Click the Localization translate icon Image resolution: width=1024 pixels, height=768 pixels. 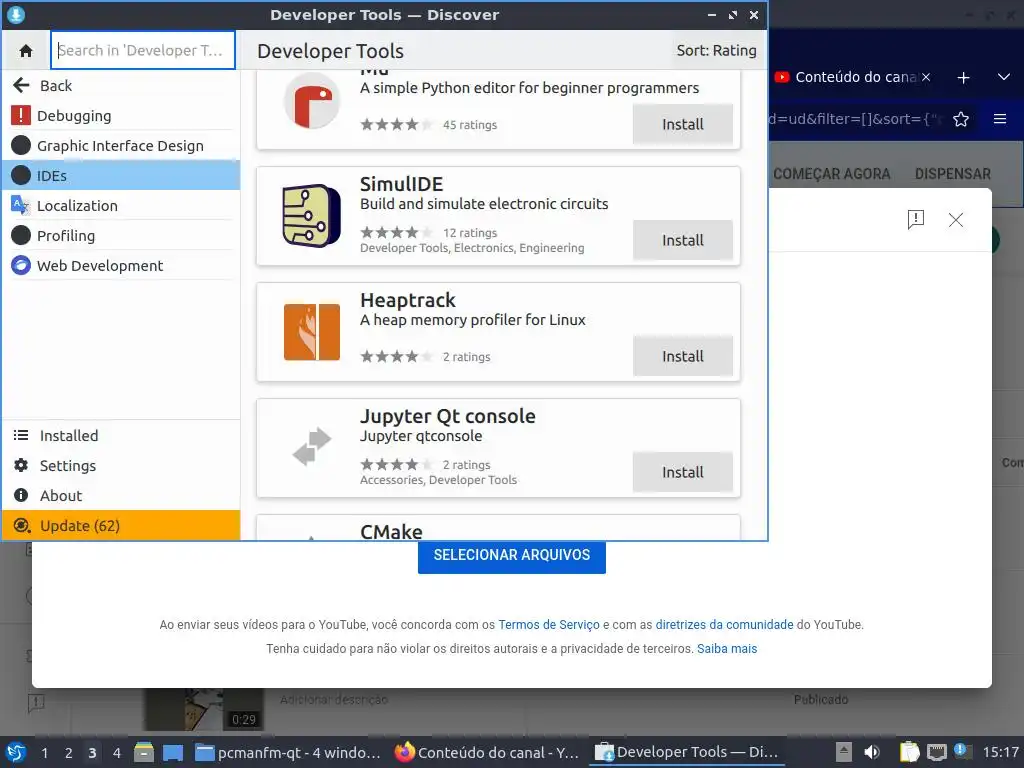click(x=21, y=205)
